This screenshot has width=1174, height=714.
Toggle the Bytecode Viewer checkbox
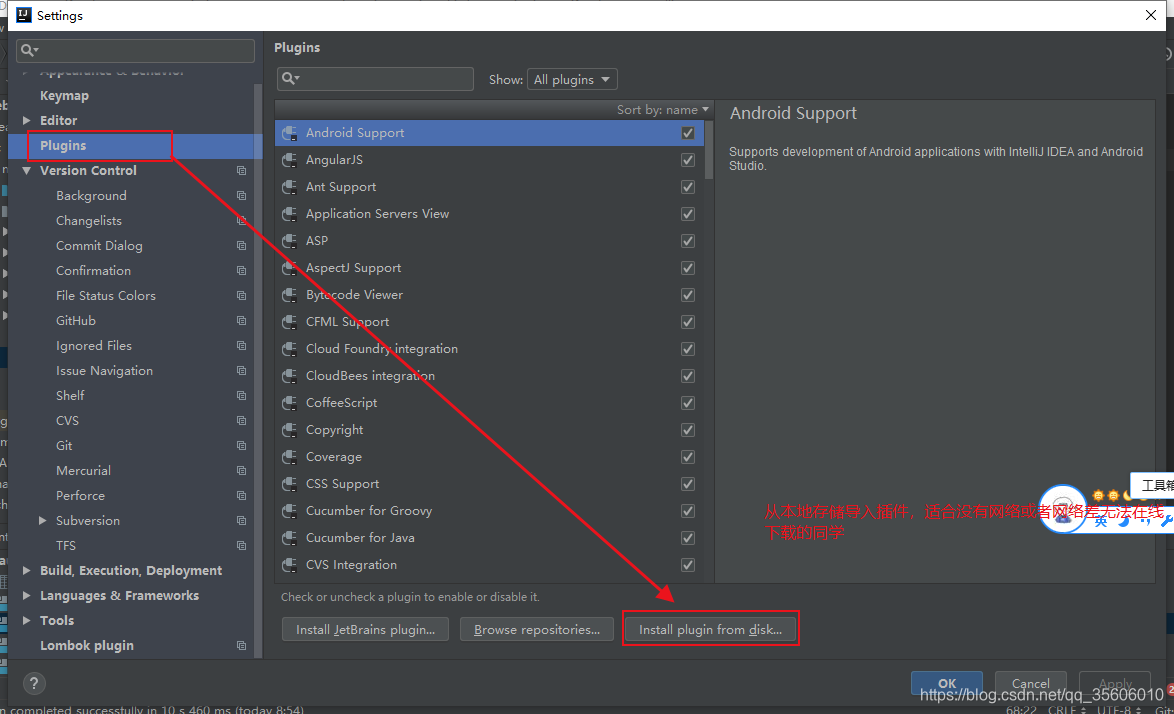pyautogui.click(x=687, y=295)
